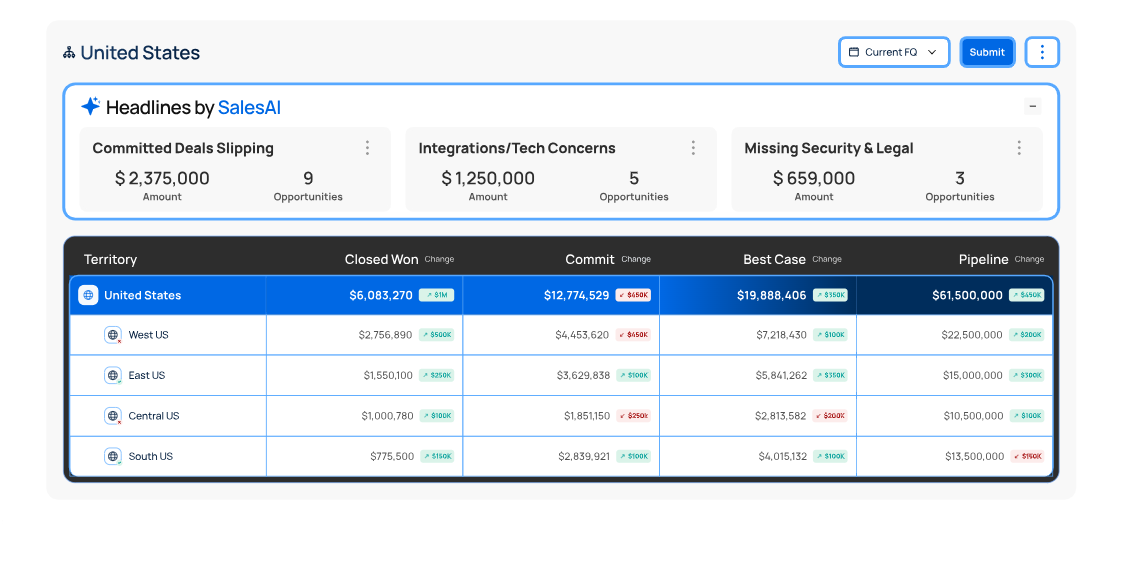The width and height of the screenshot is (1122, 566).
Task: Click the Central US globe icon
Action: point(113,416)
